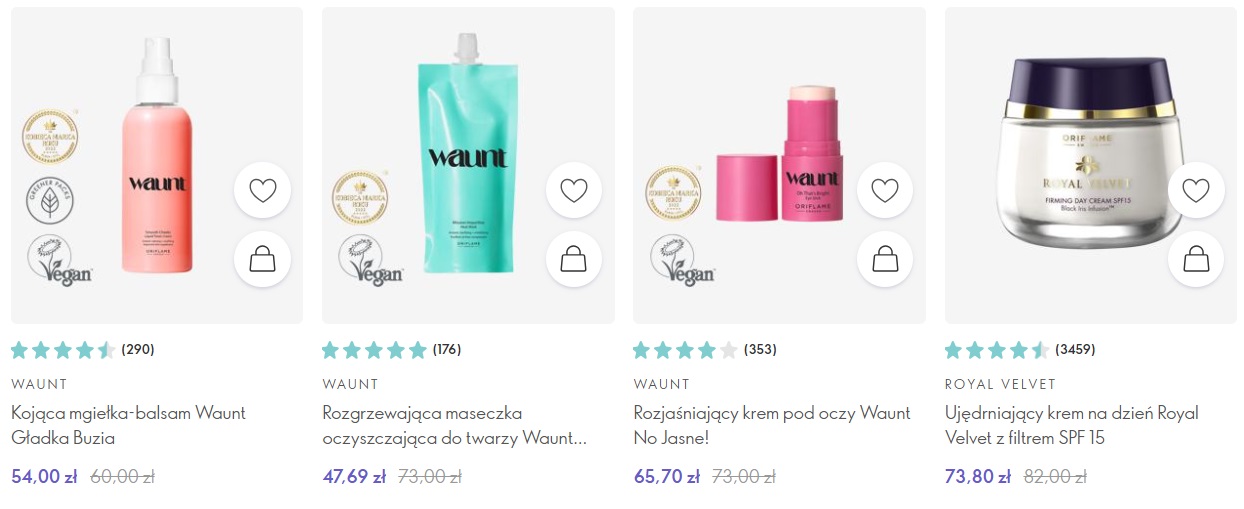The height and width of the screenshot is (509, 1244).
Task: Open Rozgrzewająca maseczka oczyszczająca product title
Action: point(454,425)
